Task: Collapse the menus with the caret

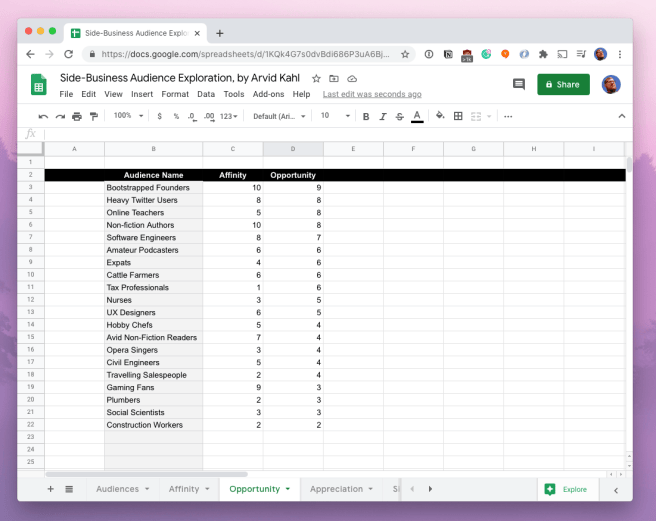Action: click(x=622, y=116)
